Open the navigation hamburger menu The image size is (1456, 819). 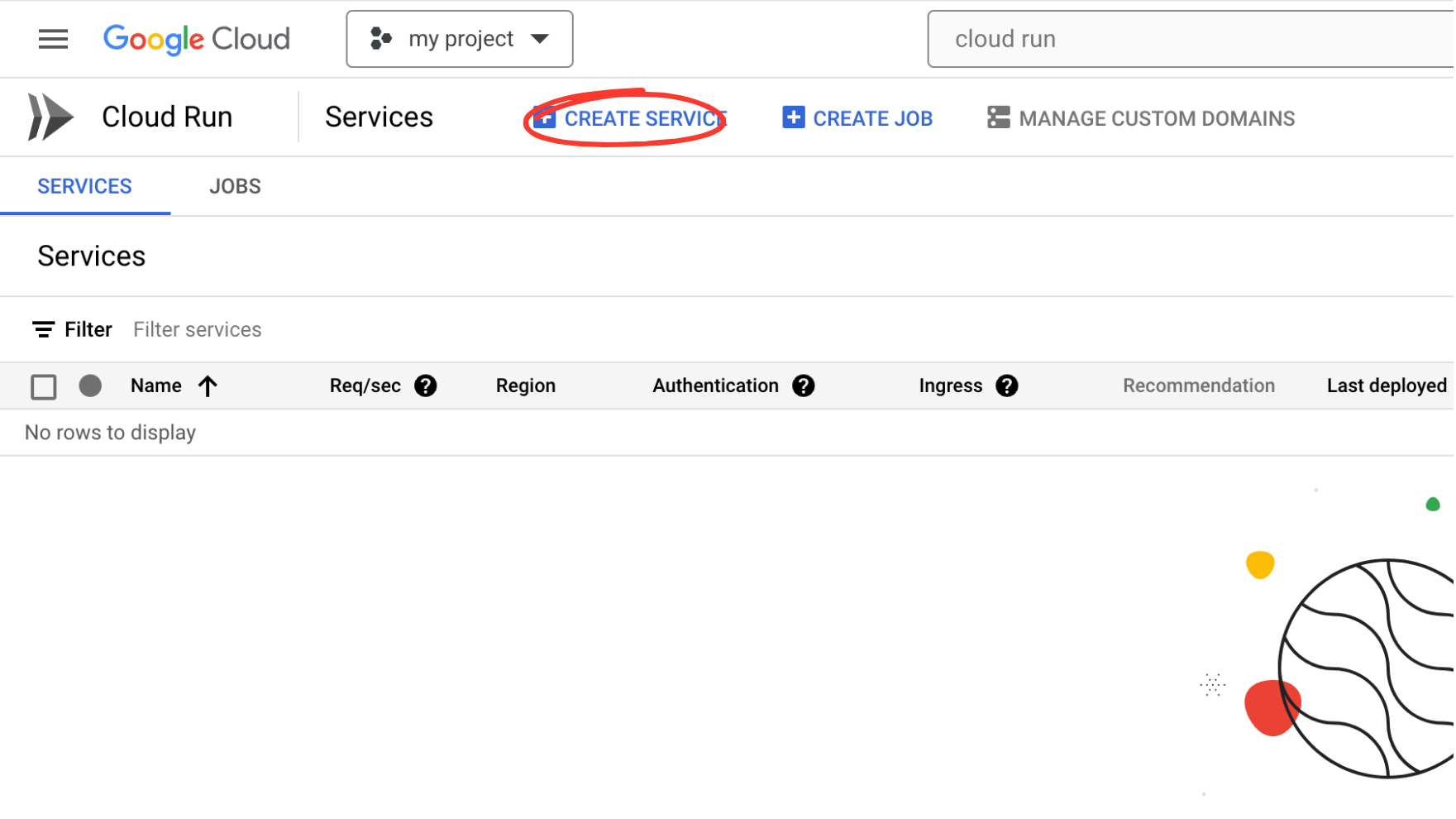coord(53,38)
